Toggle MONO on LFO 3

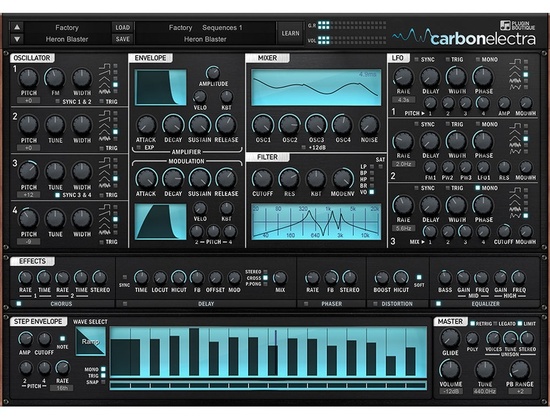(477, 188)
